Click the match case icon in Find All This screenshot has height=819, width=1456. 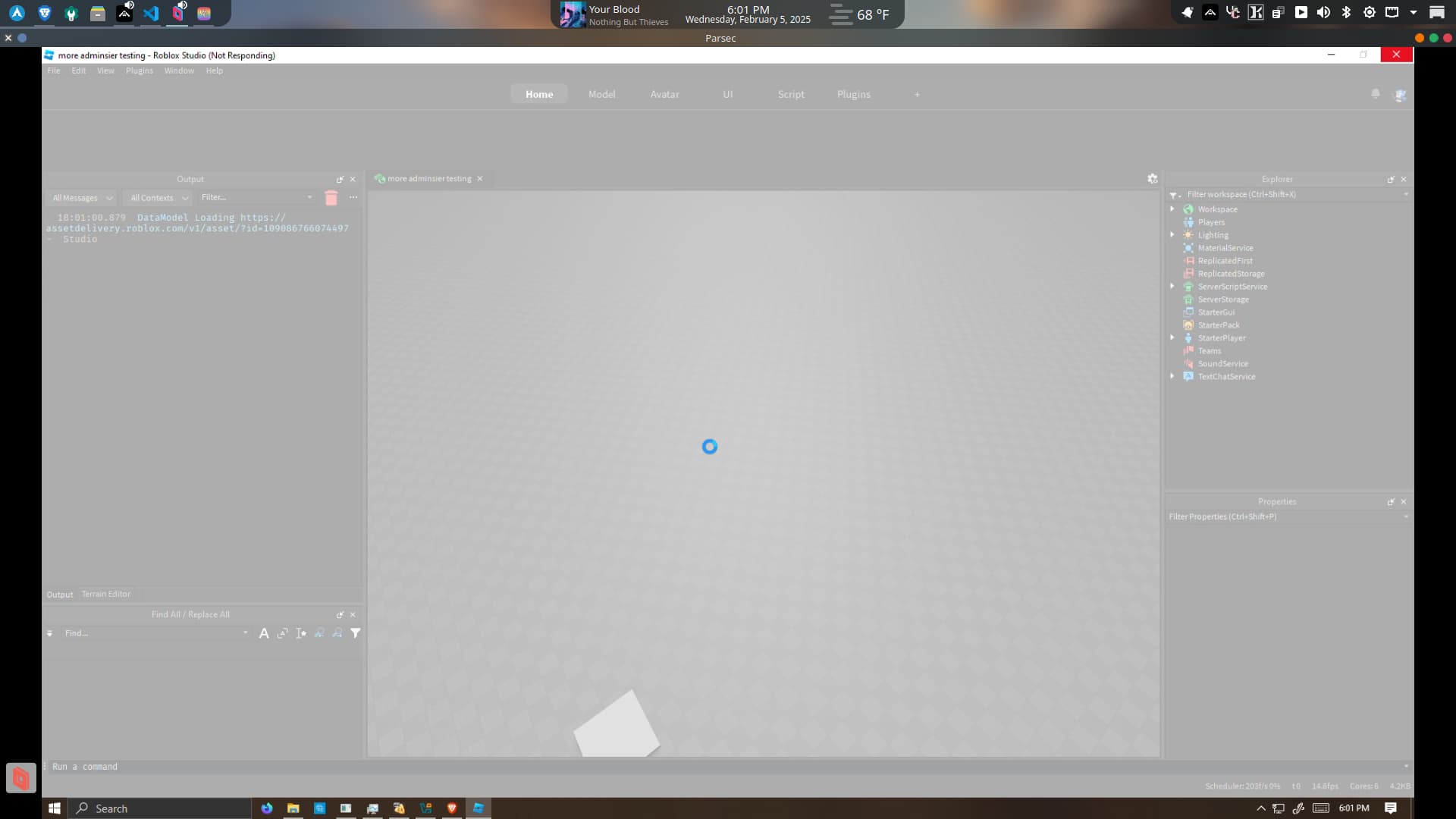264,632
